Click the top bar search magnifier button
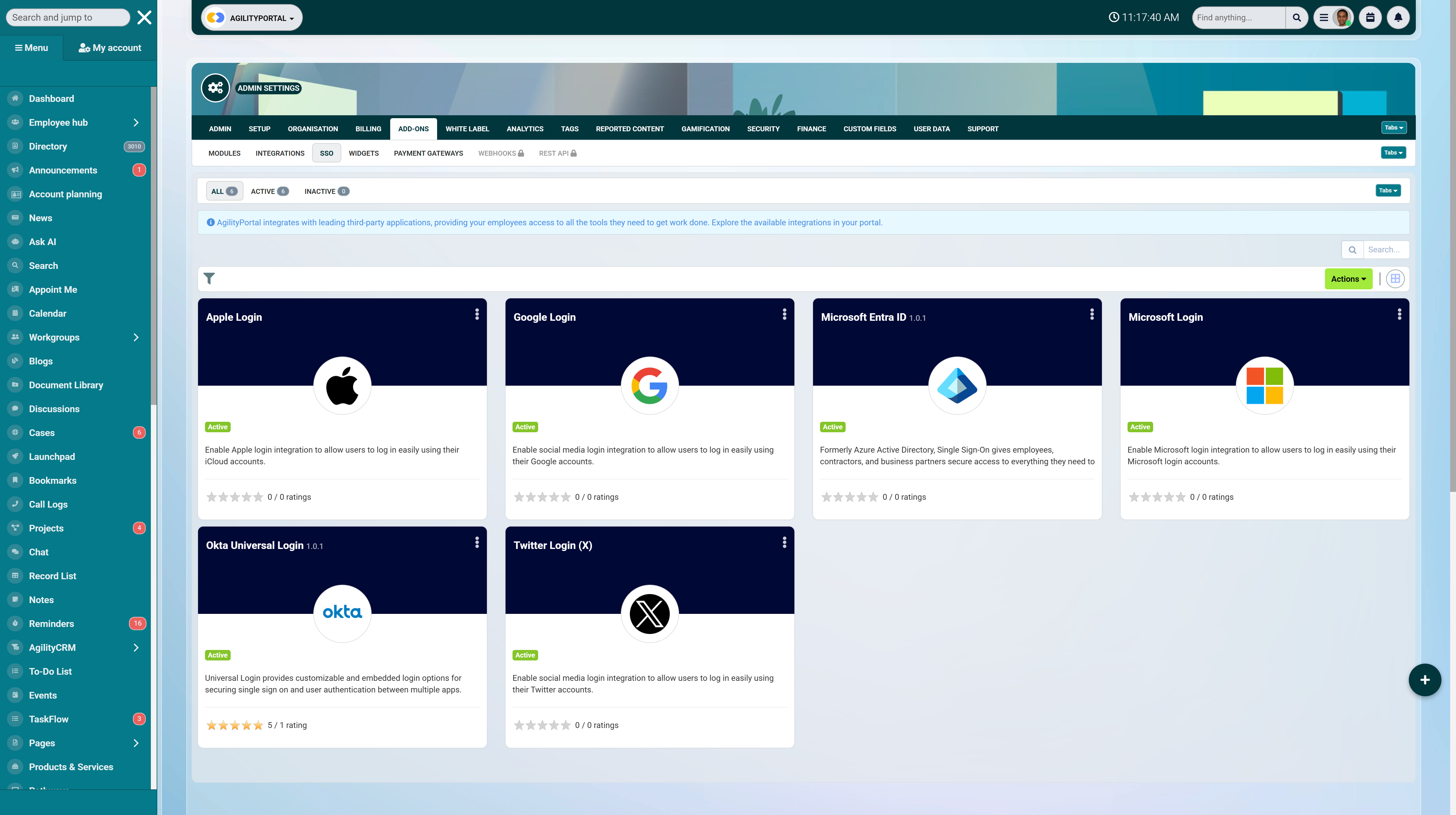The image size is (1456, 815). click(1297, 17)
